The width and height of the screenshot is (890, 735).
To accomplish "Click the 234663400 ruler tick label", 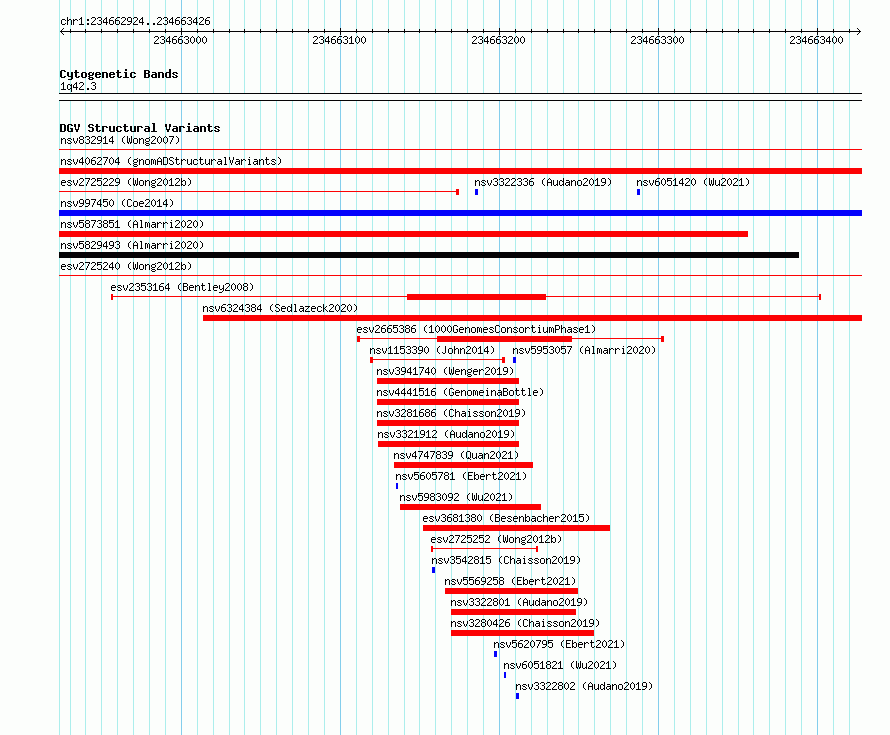I will (816, 40).
